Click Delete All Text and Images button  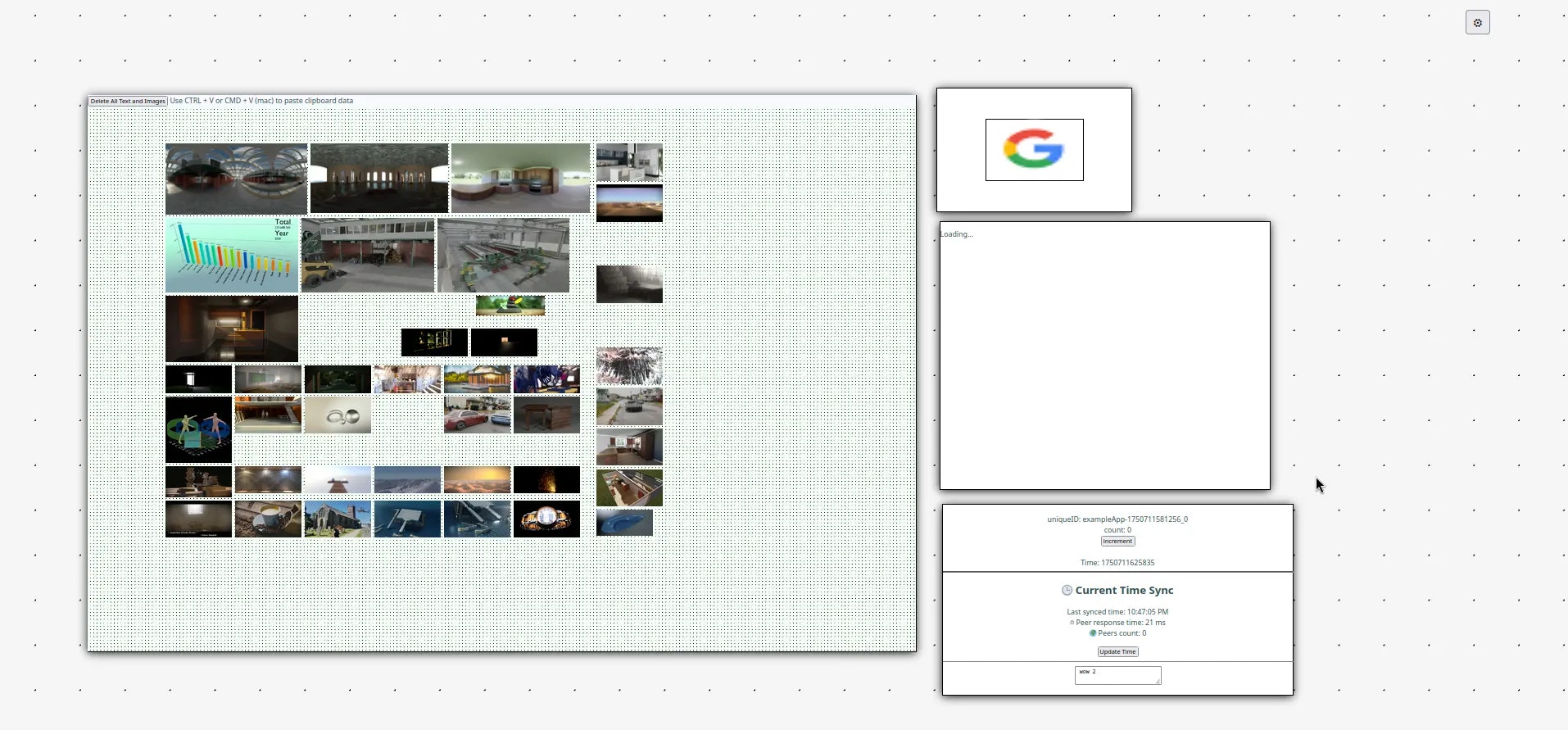pyautogui.click(x=128, y=102)
